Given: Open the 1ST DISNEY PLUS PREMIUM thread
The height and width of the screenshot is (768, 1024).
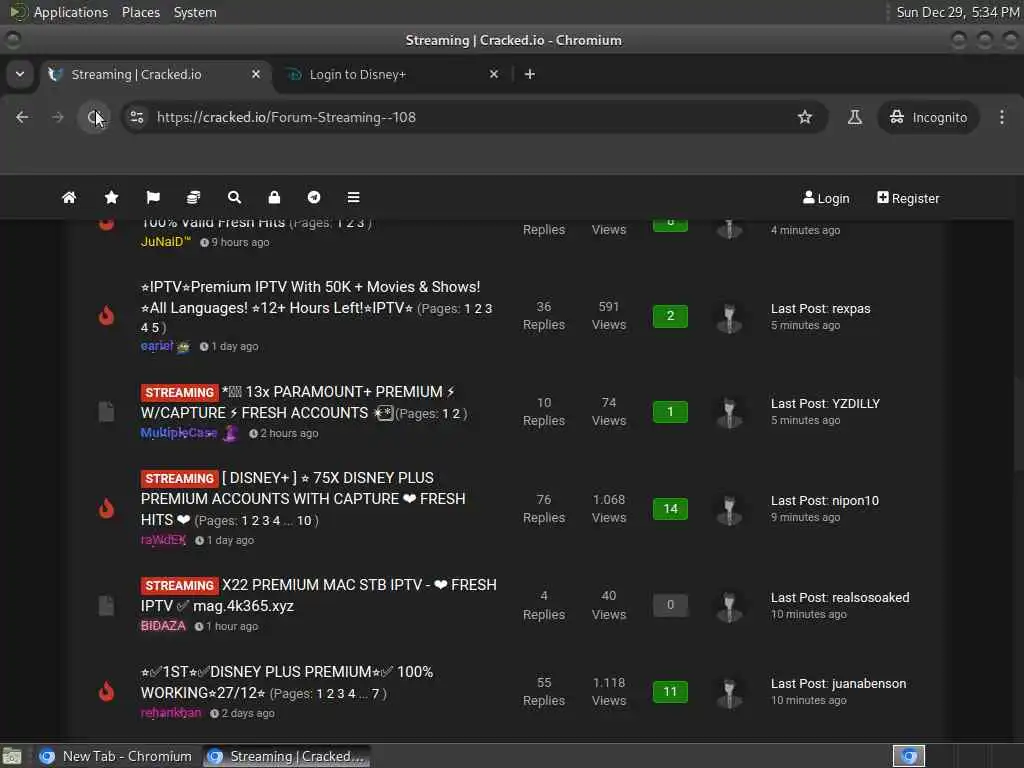Looking at the screenshot, I should click(287, 682).
